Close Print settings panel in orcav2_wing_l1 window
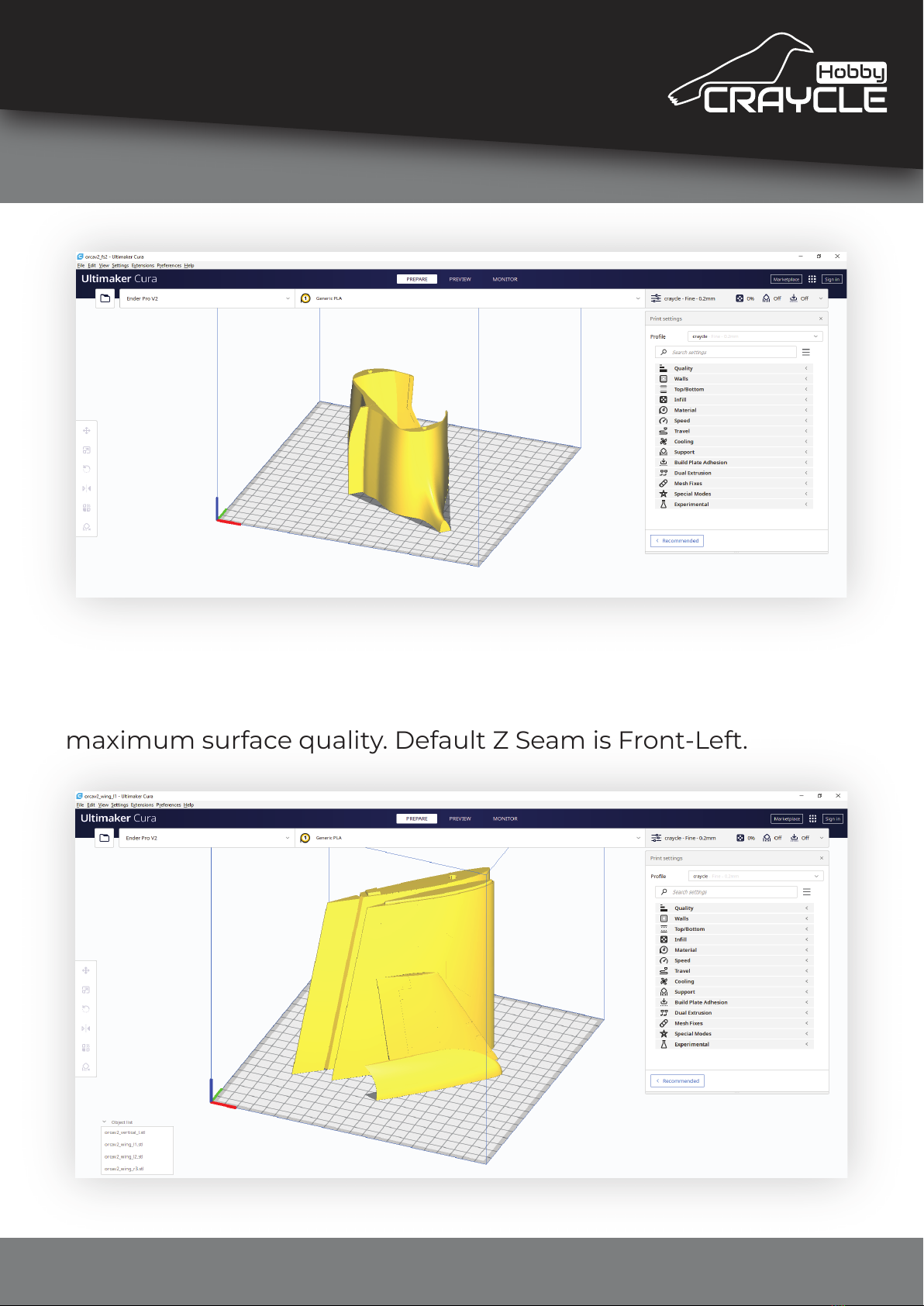The height and width of the screenshot is (1306, 924). (822, 858)
